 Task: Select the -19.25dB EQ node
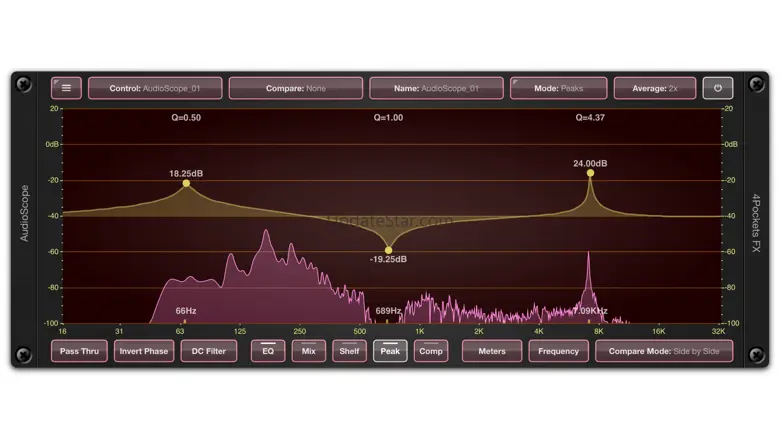pos(389,250)
